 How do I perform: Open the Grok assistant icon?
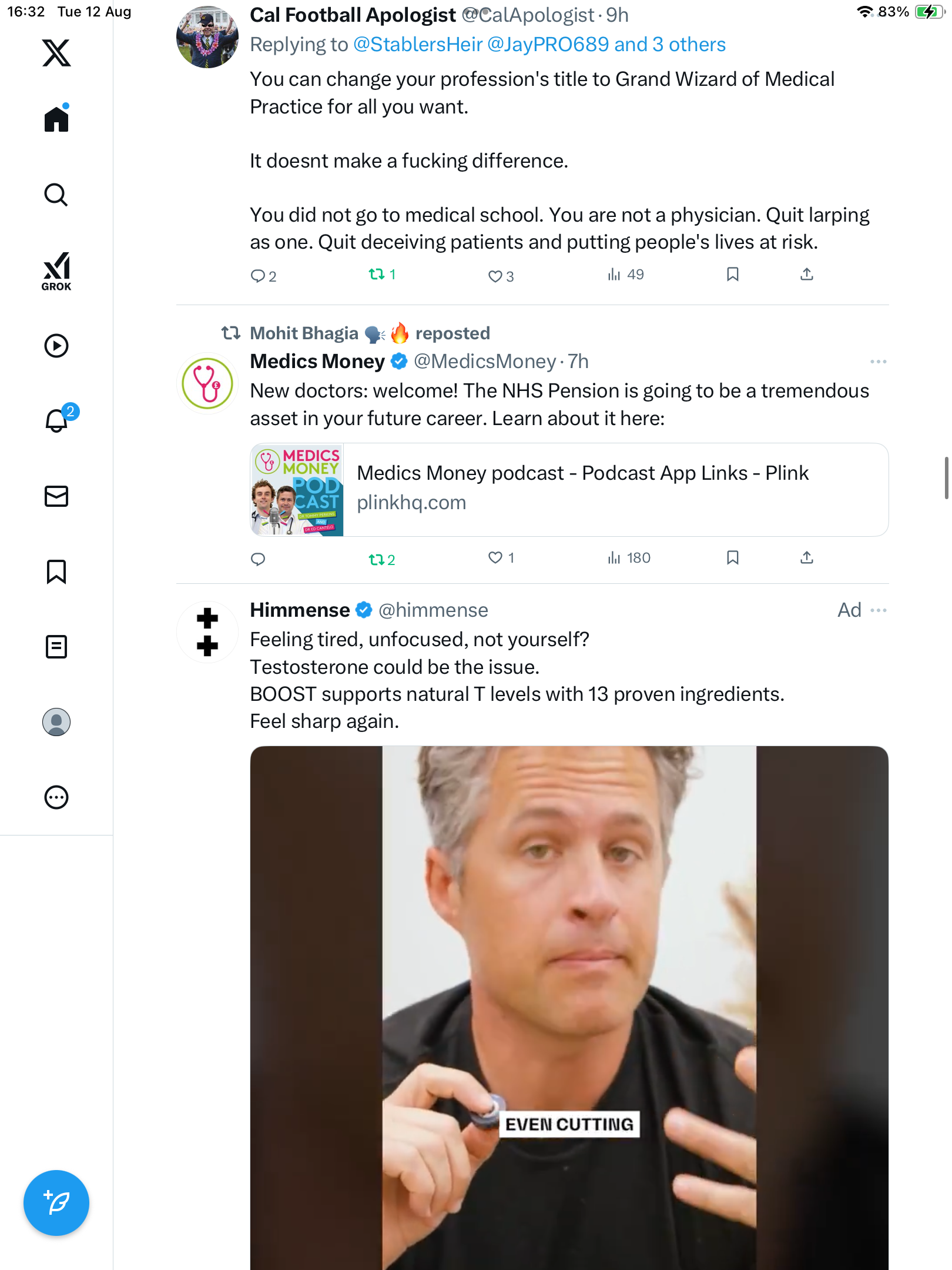[56, 270]
